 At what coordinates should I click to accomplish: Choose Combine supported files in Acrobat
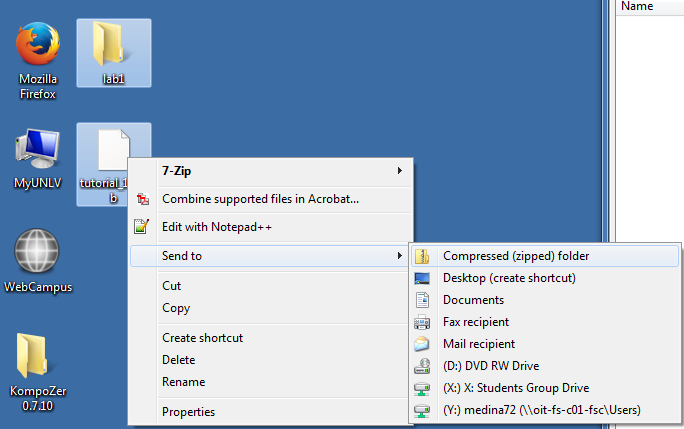(260, 199)
